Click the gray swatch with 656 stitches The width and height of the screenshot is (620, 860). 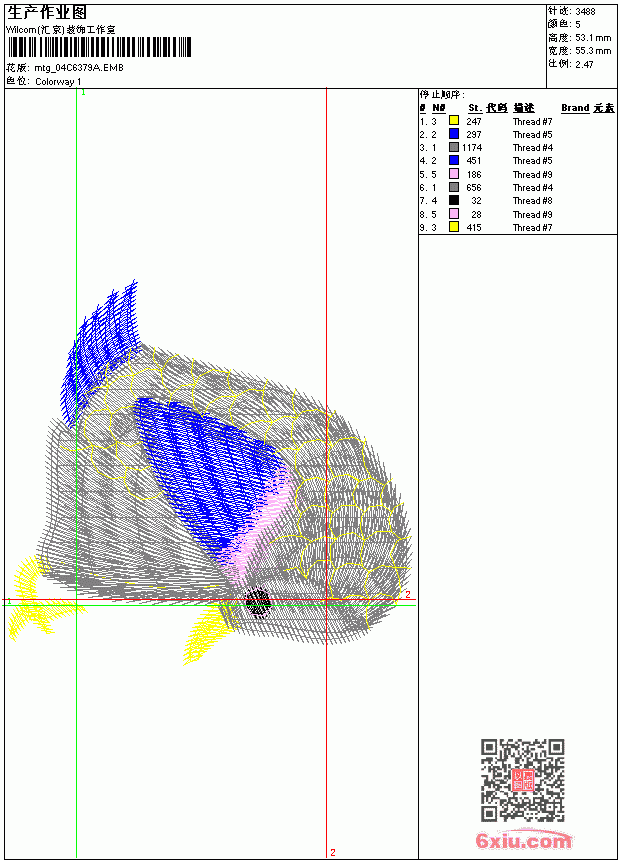[x=454, y=187]
